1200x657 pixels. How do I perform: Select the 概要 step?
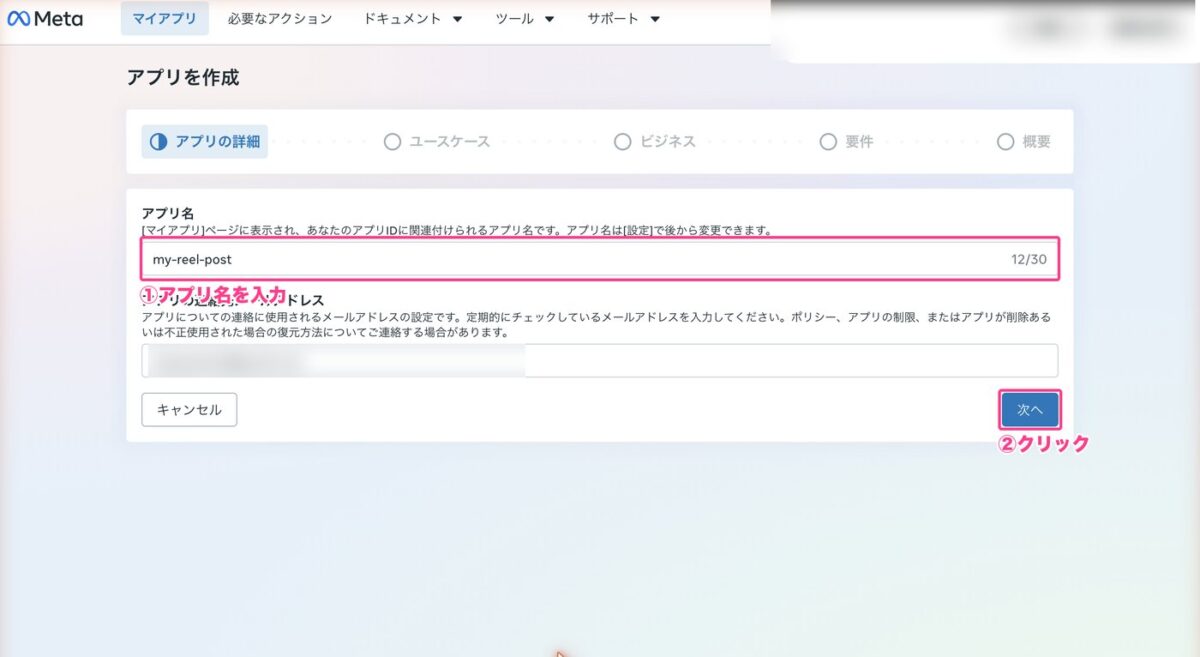[x=1024, y=142]
